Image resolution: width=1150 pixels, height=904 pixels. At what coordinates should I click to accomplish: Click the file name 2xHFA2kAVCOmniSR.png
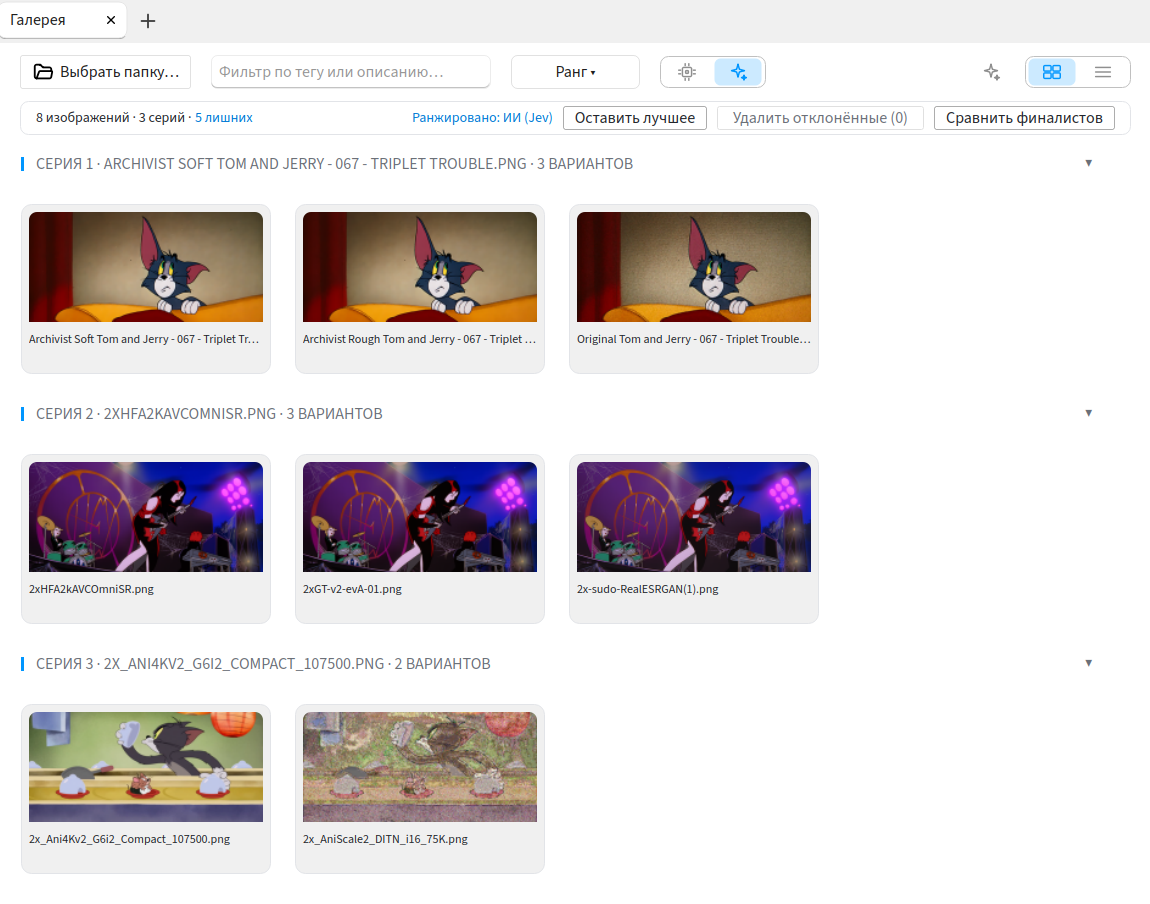point(92,589)
